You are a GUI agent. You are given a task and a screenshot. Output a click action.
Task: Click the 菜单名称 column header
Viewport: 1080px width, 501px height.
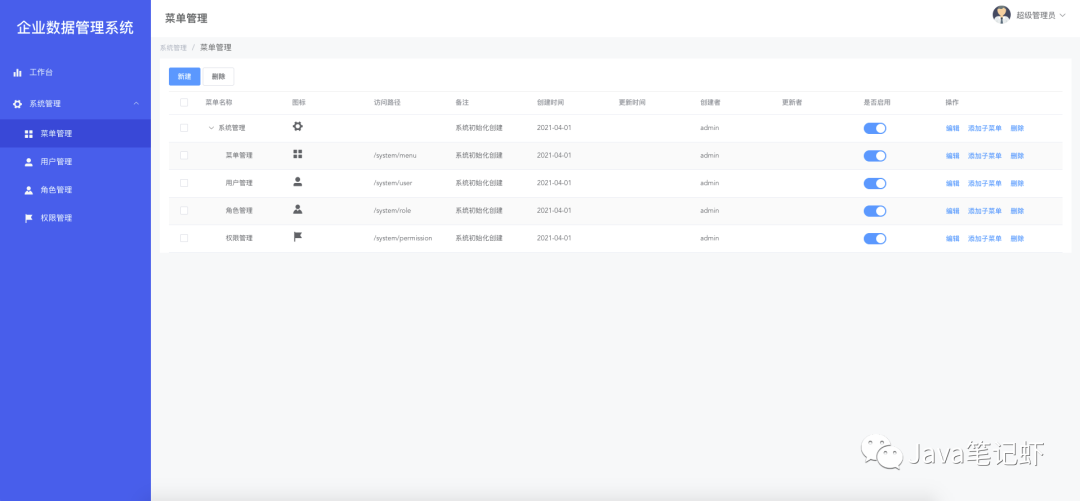tap(219, 102)
